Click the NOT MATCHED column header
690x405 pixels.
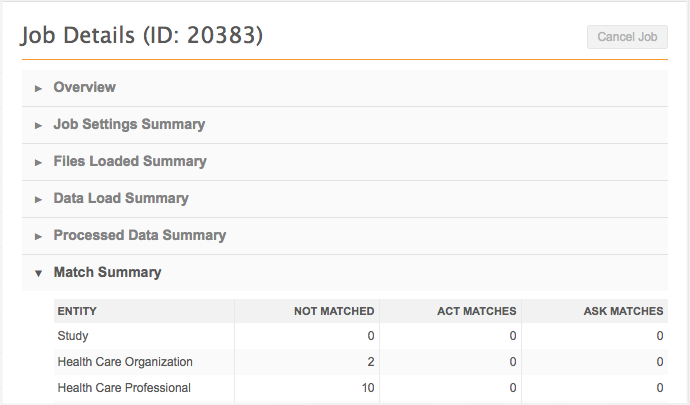334,311
